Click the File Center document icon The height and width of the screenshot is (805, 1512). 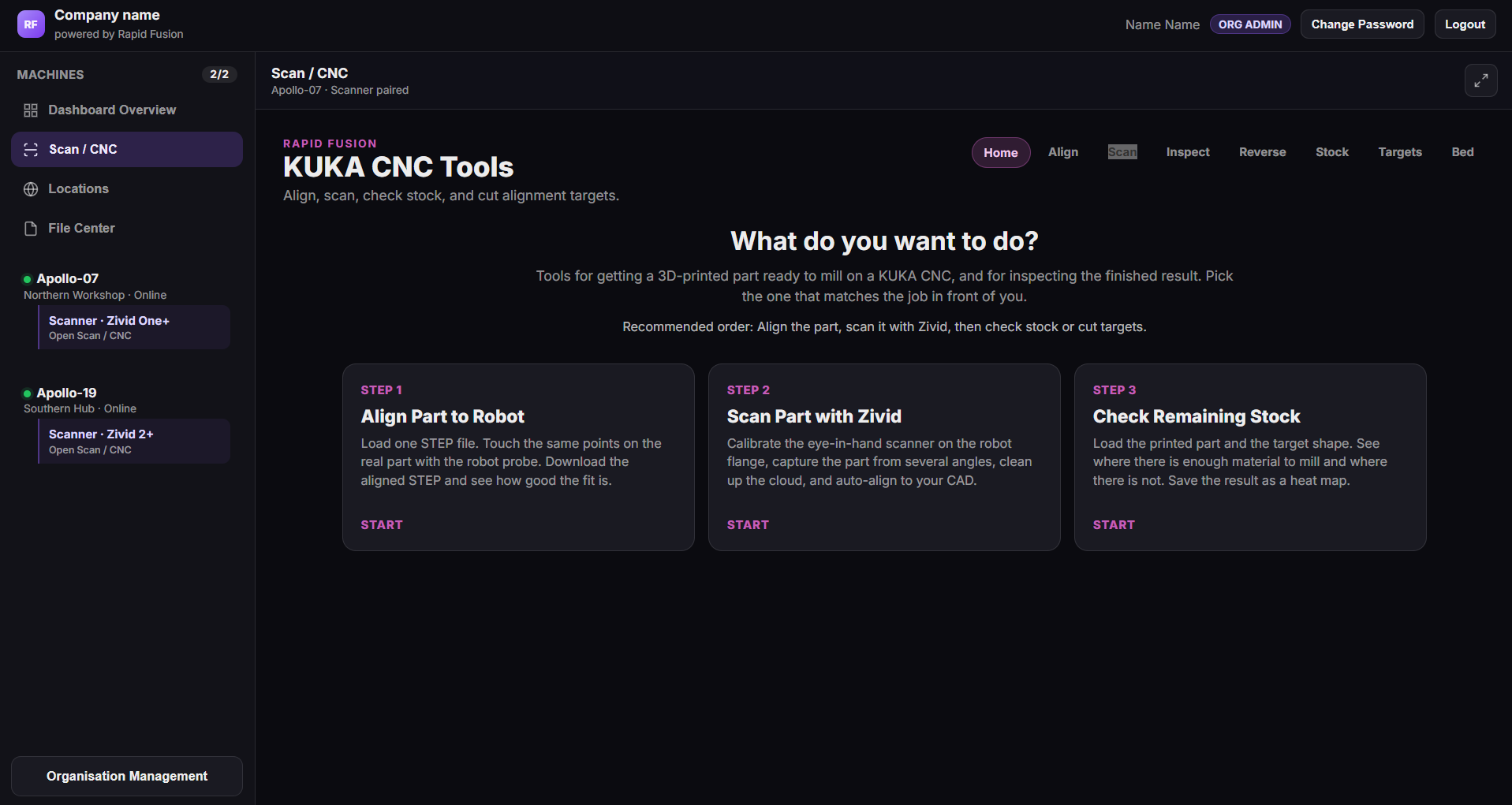(31, 229)
